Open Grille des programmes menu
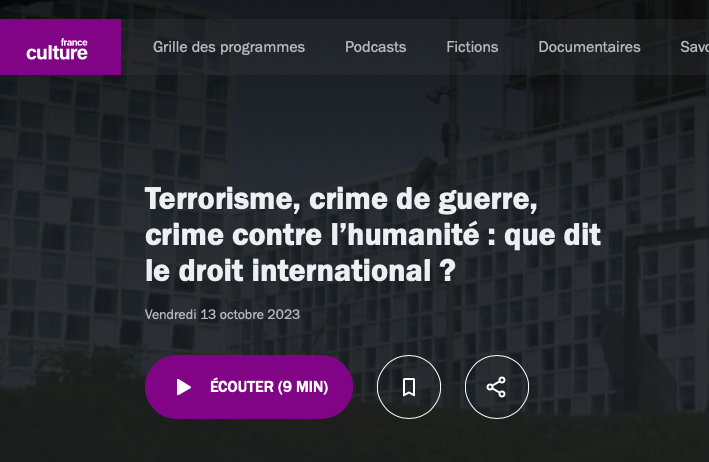This screenshot has height=462, width=709. (x=229, y=47)
